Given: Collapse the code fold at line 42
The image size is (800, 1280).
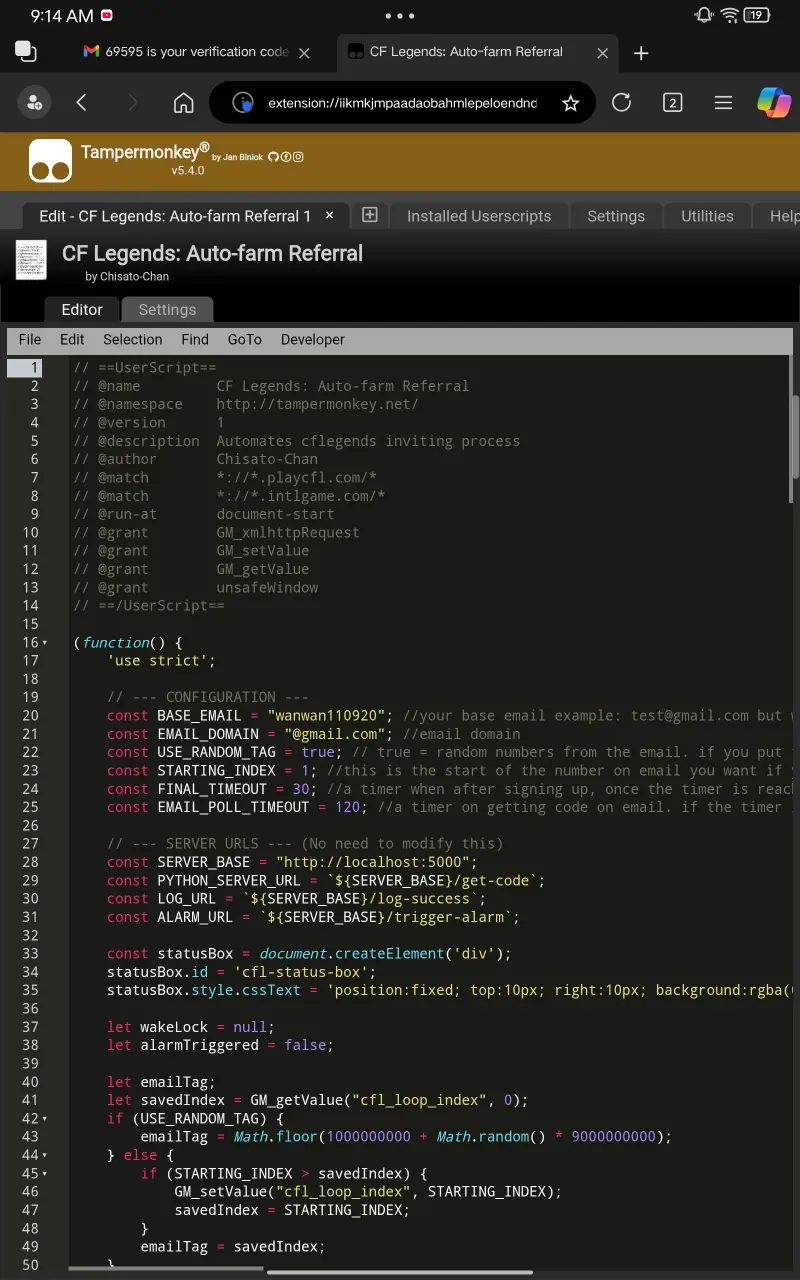Looking at the screenshot, I should pyautogui.click(x=45, y=1119).
